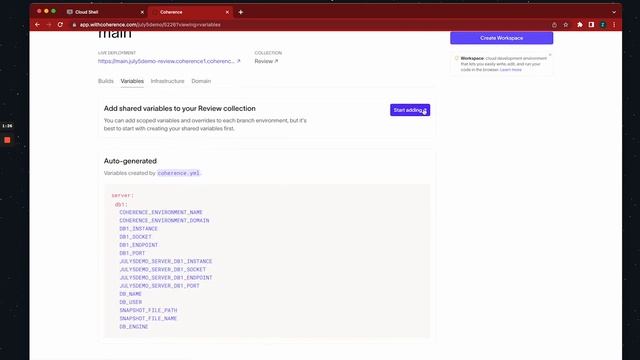Open the live deployment URL link

[169, 61]
